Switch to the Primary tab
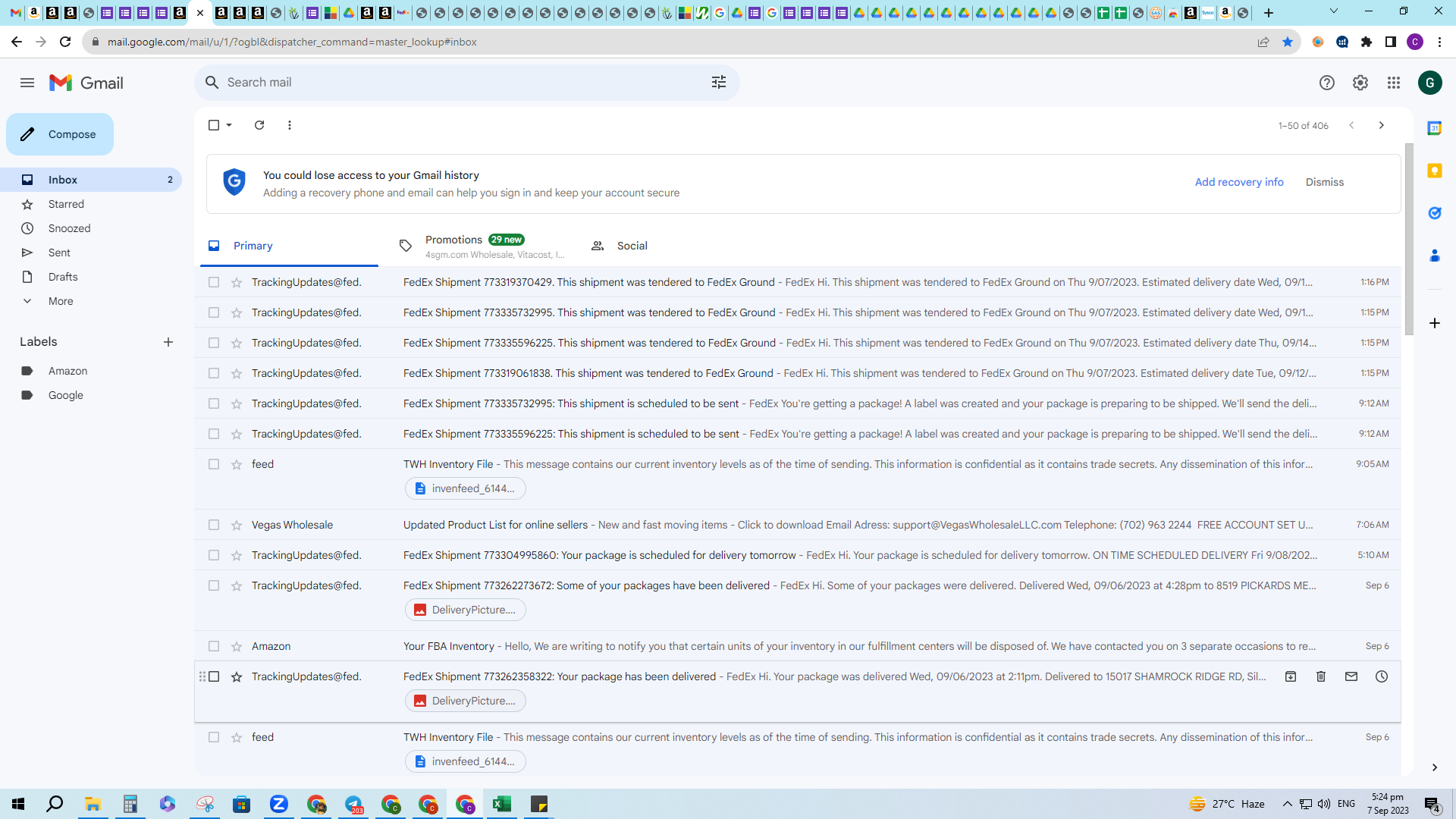Image resolution: width=1456 pixels, height=819 pixels. (x=290, y=246)
